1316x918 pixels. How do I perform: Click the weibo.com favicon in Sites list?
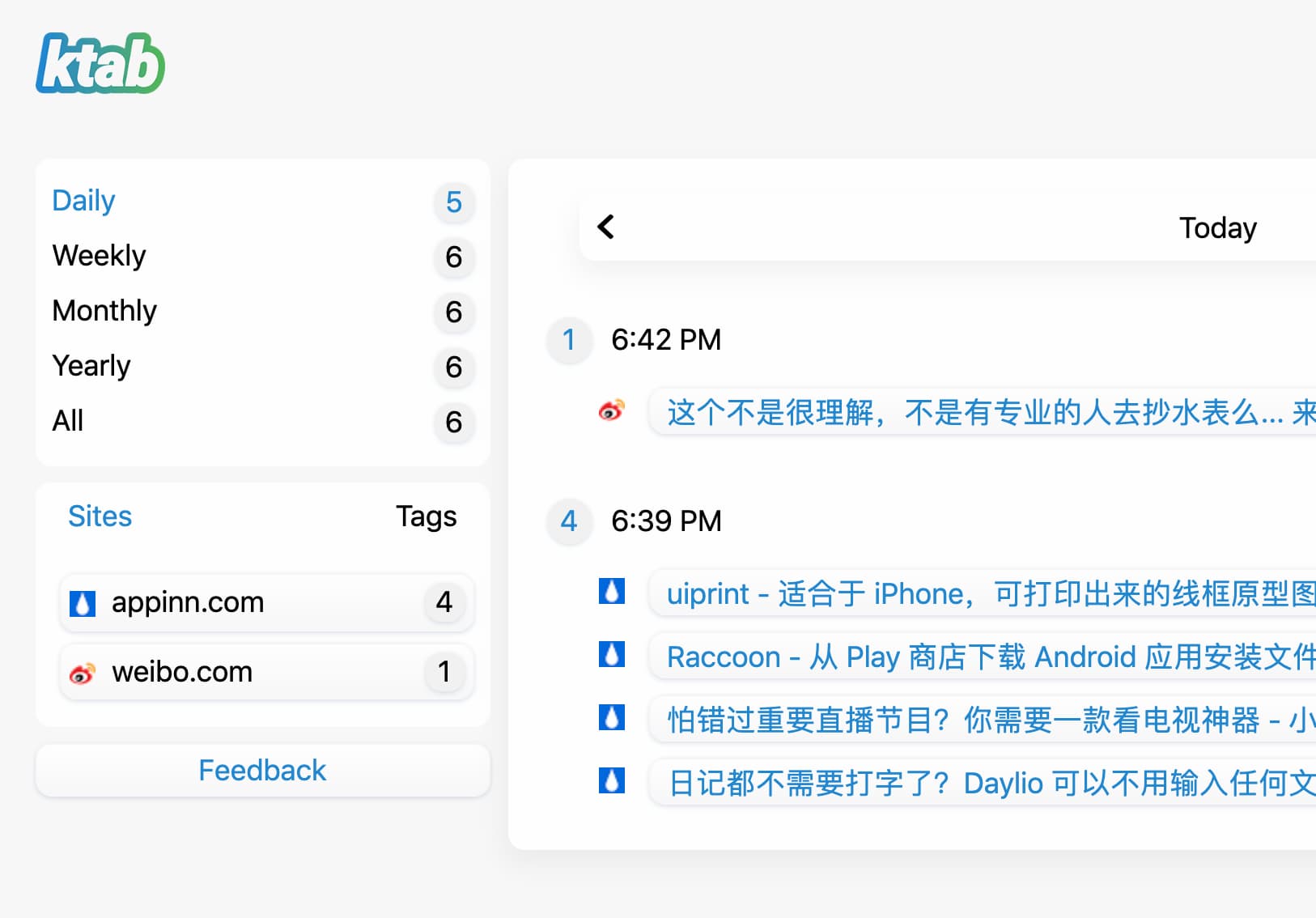[83, 673]
